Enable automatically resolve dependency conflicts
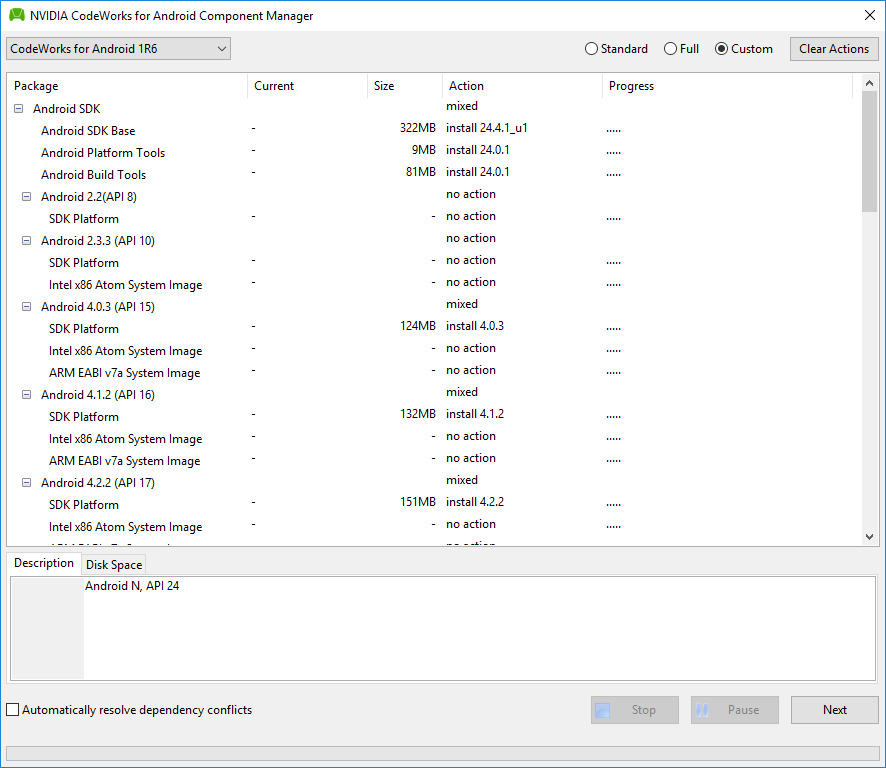Image resolution: width=886 pixels, height=768 pixels. (x=10, y=709)
